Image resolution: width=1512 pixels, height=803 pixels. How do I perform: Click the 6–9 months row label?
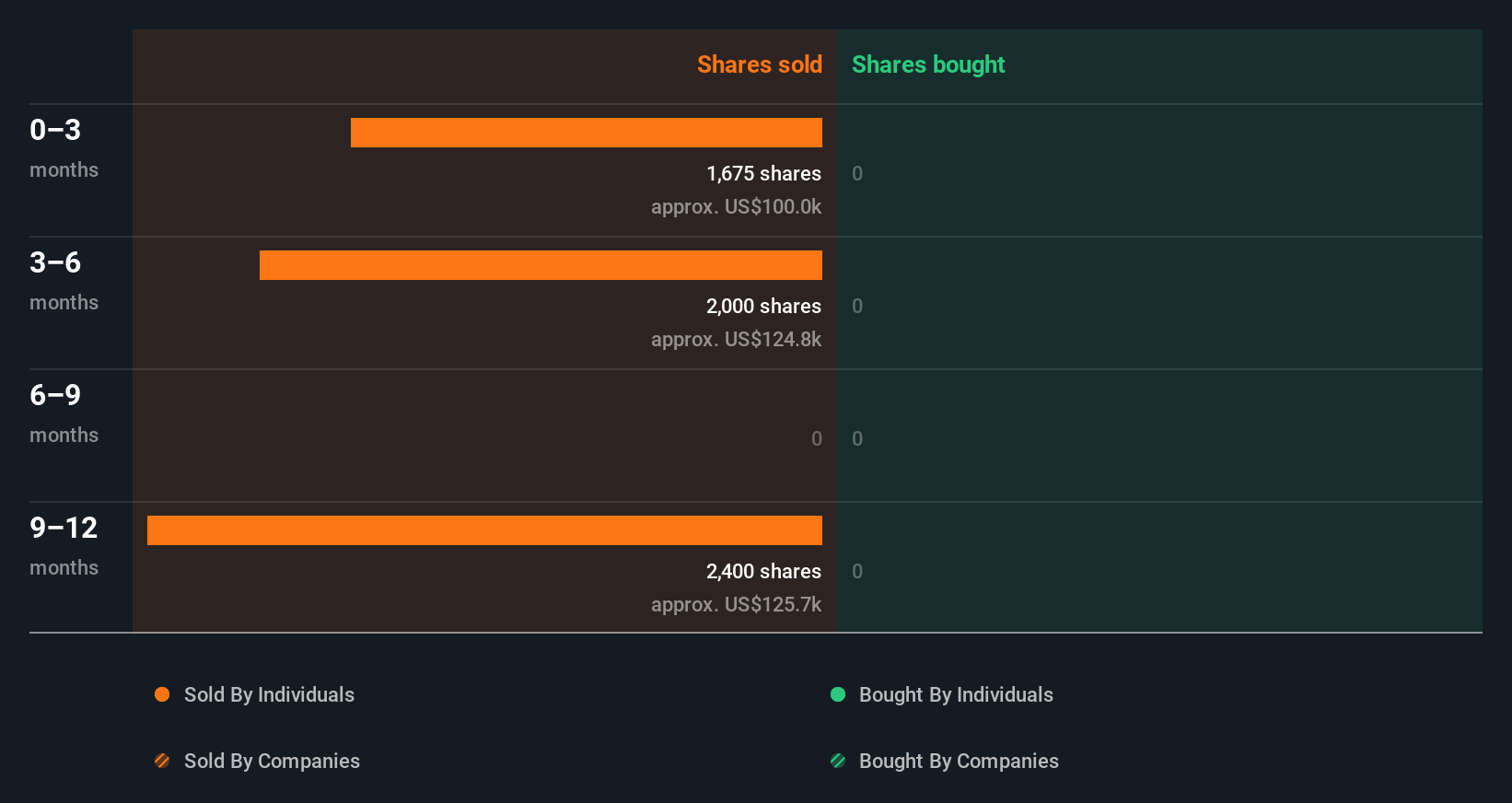[64, 413]
